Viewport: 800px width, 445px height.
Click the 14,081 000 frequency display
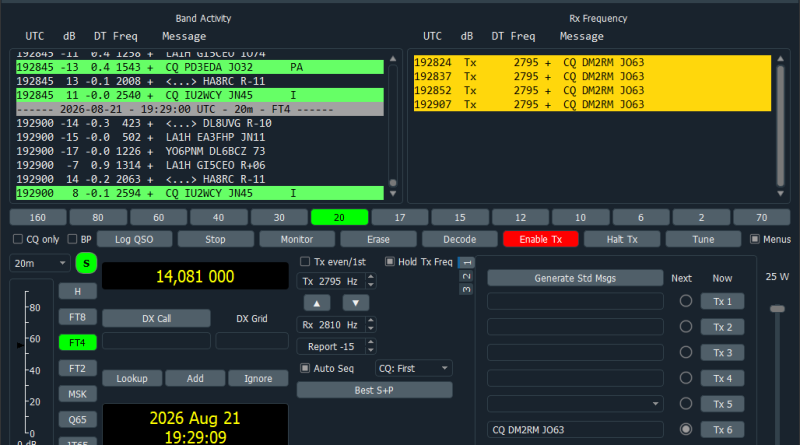tap(195, 276)
